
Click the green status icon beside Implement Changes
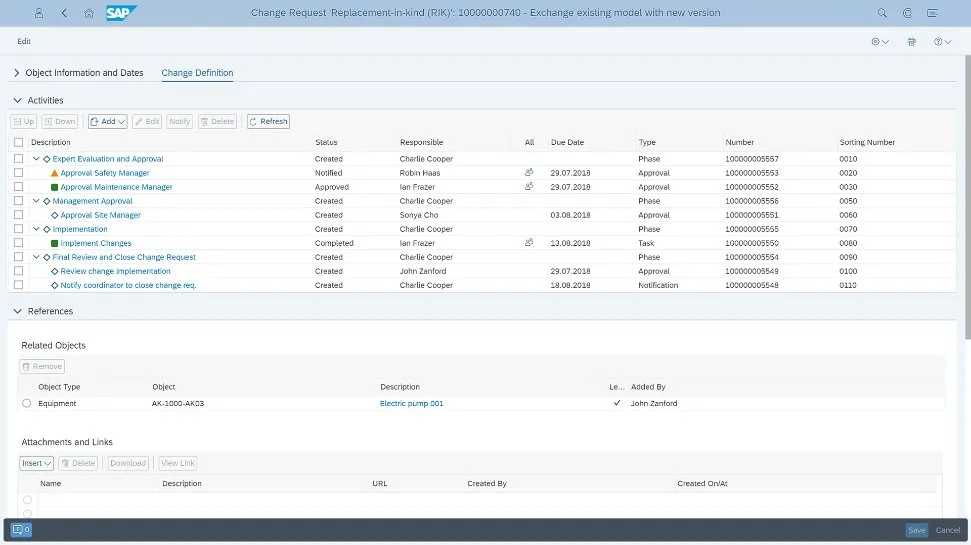(x=54, y=243)
